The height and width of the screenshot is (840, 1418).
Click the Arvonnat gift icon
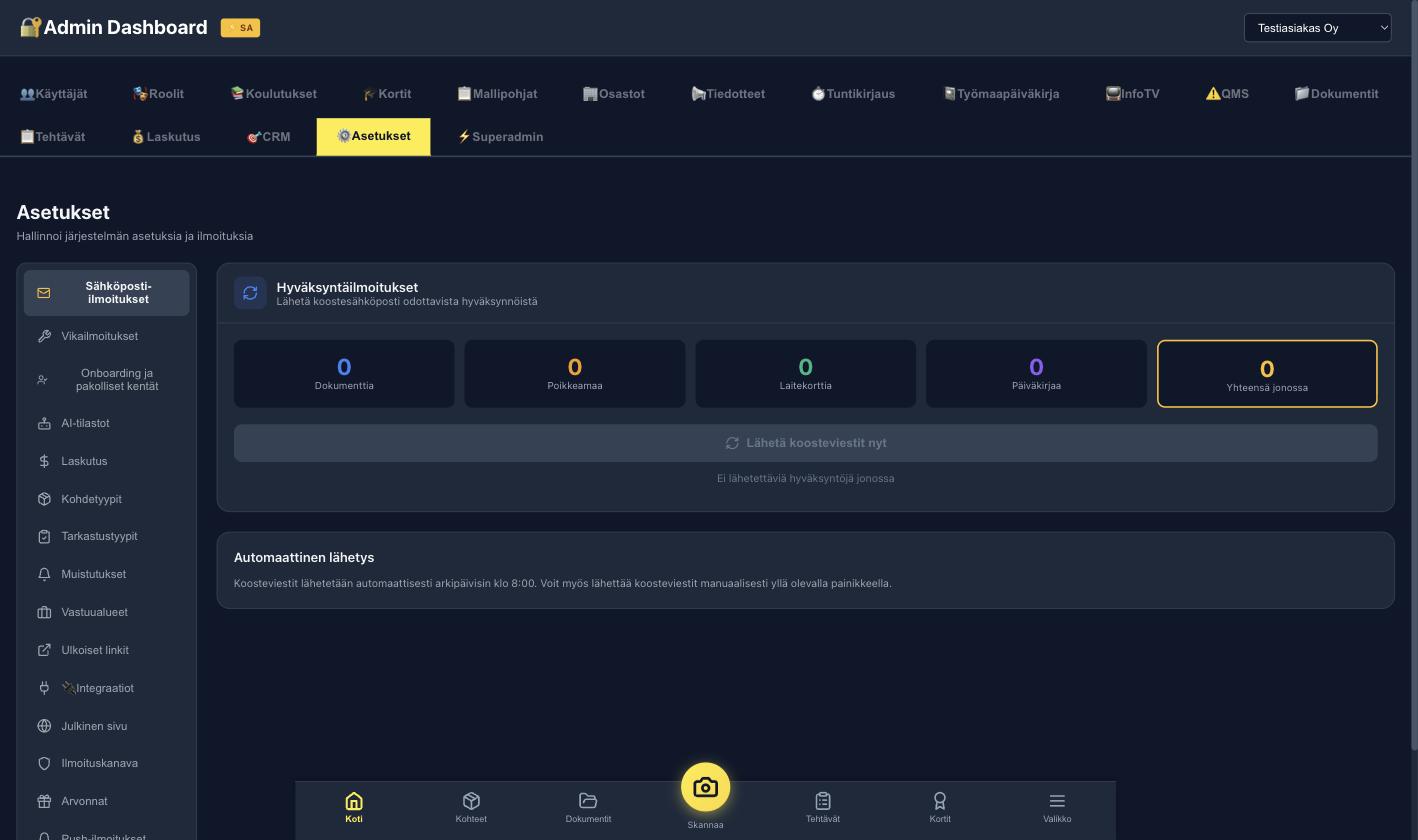coord(44,801)
